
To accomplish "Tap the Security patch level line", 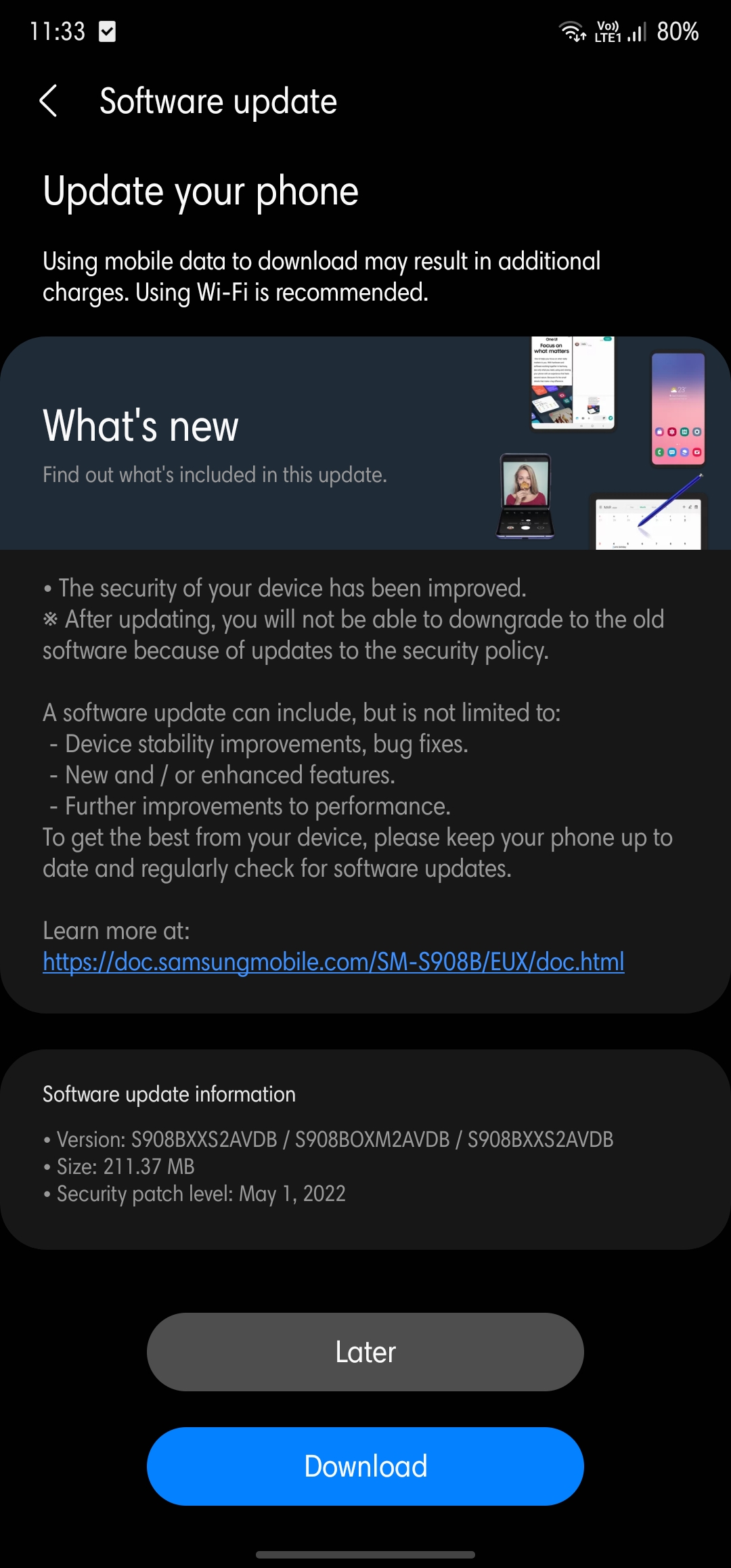I will (x=194, y=1194).
